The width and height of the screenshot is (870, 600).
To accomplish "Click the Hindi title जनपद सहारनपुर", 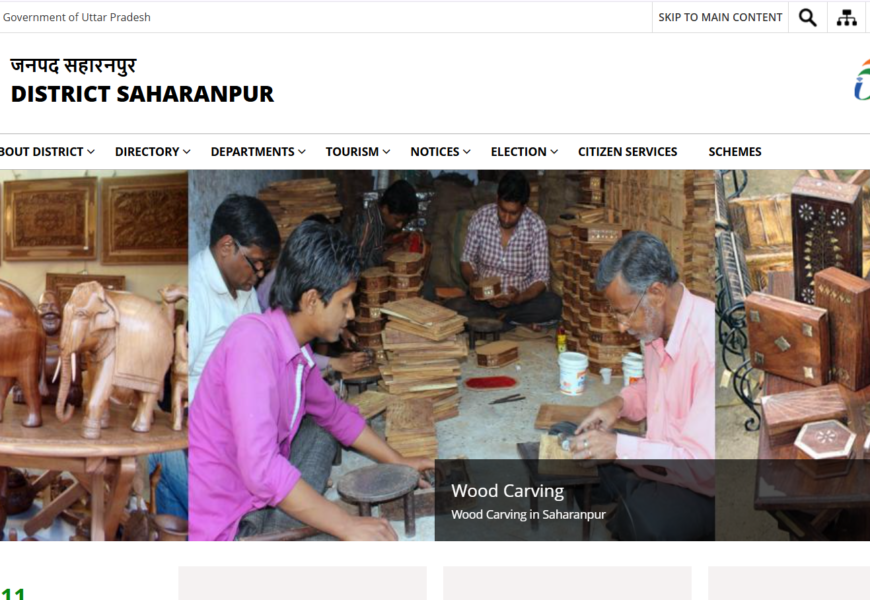I will pyautogui.click(x=73, y=65).
